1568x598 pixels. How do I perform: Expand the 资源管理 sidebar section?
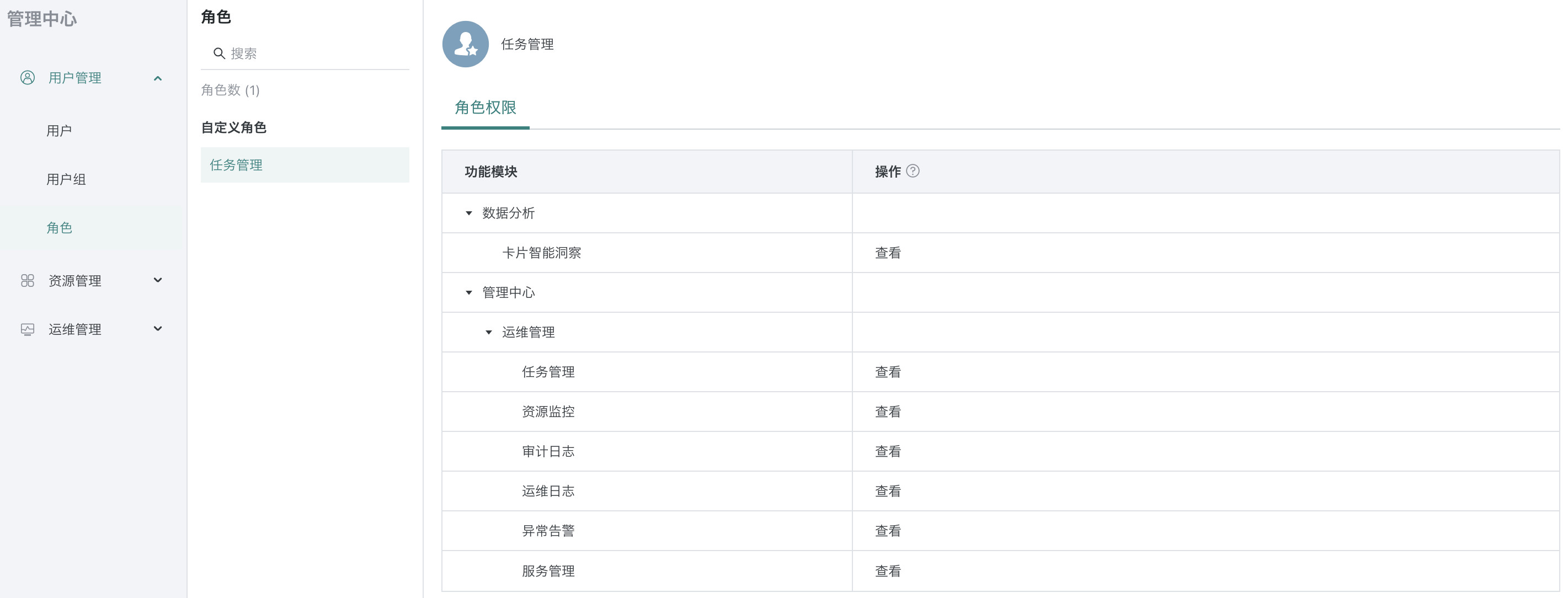pyautogui.click(x=158, y=280)
